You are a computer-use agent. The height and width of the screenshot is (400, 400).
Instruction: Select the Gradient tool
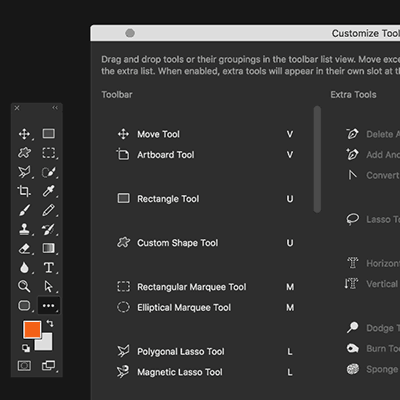(49, 248)
